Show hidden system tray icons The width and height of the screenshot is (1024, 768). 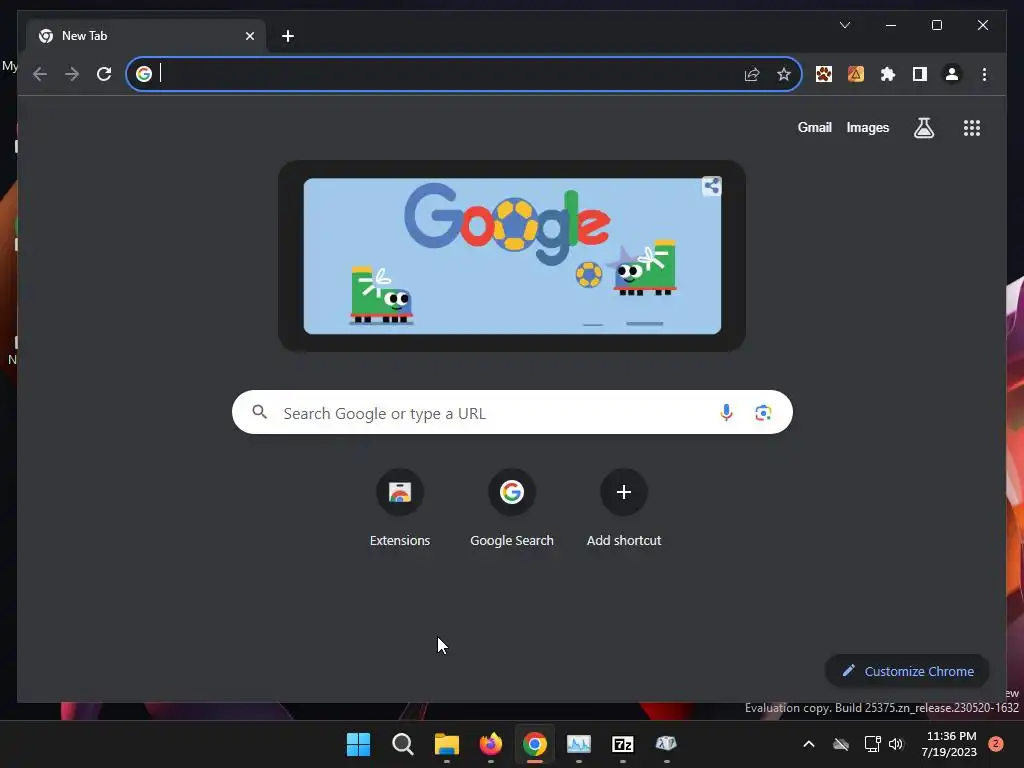point(808,744)
